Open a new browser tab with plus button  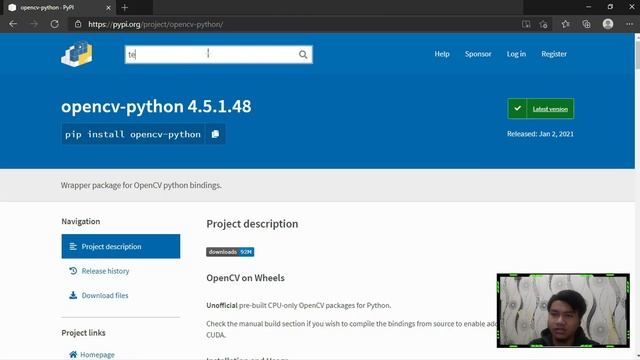click(124, 7)
